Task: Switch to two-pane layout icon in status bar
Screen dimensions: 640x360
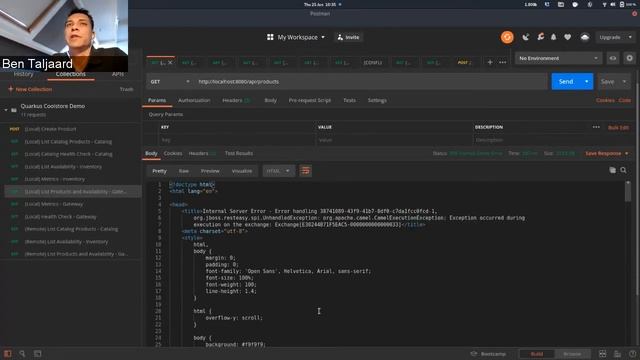Action: [602, 354]
